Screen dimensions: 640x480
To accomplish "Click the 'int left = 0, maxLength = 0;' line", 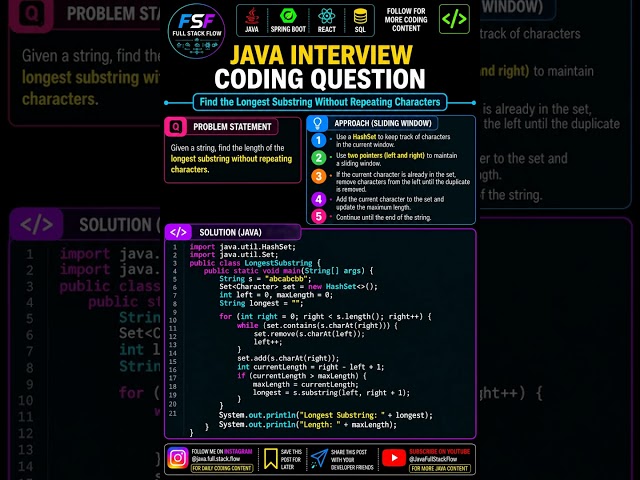I will [x=276, y=295].
